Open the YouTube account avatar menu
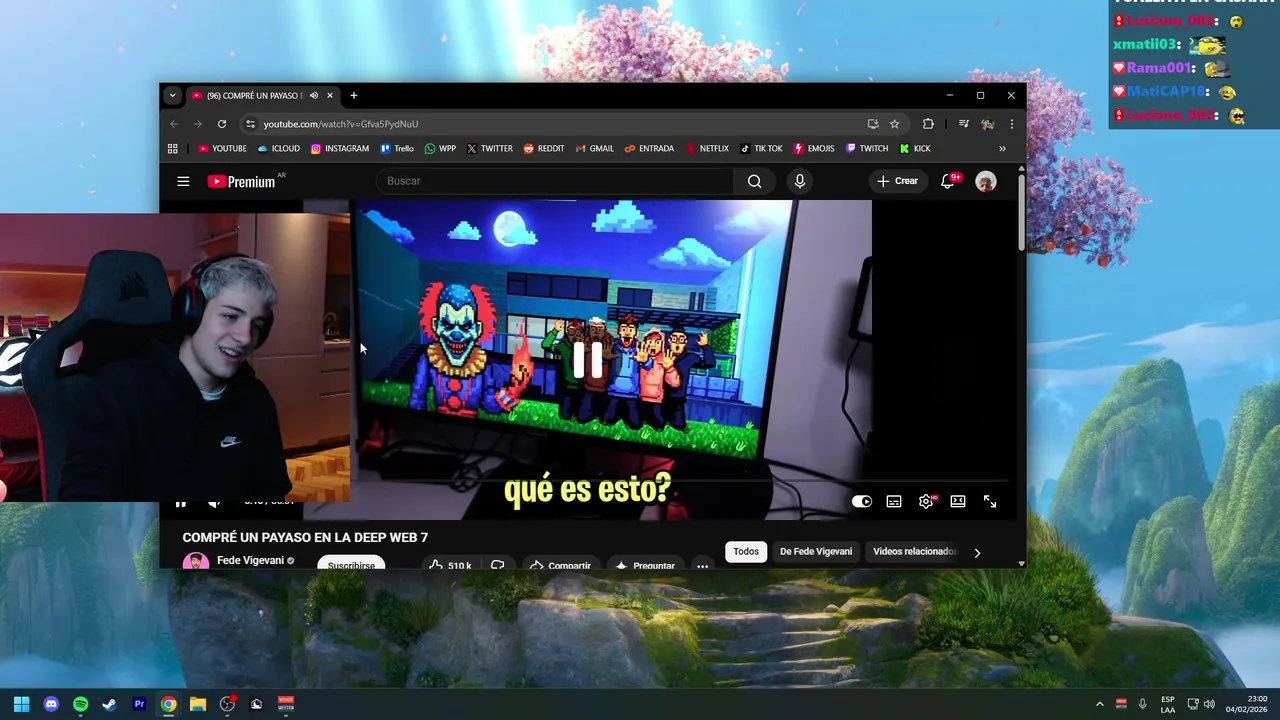Image resolution: width=1280 pixels, height=720 pixels. pyautogui.click(x=986, y=181)
